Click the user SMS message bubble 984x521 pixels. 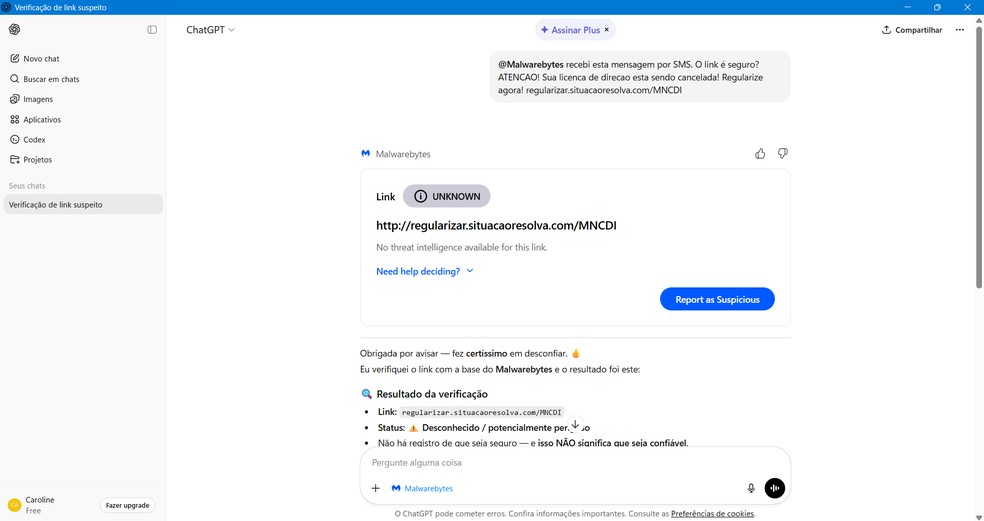click(x=639, y=77)
